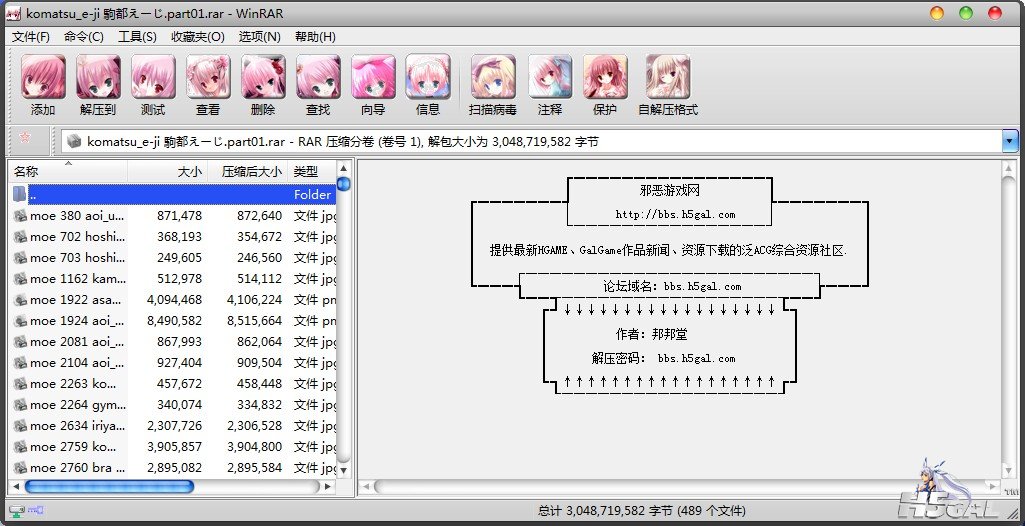
Task: Click the parent folder icon in the '..' row
Action: click(x=20, y=194)
